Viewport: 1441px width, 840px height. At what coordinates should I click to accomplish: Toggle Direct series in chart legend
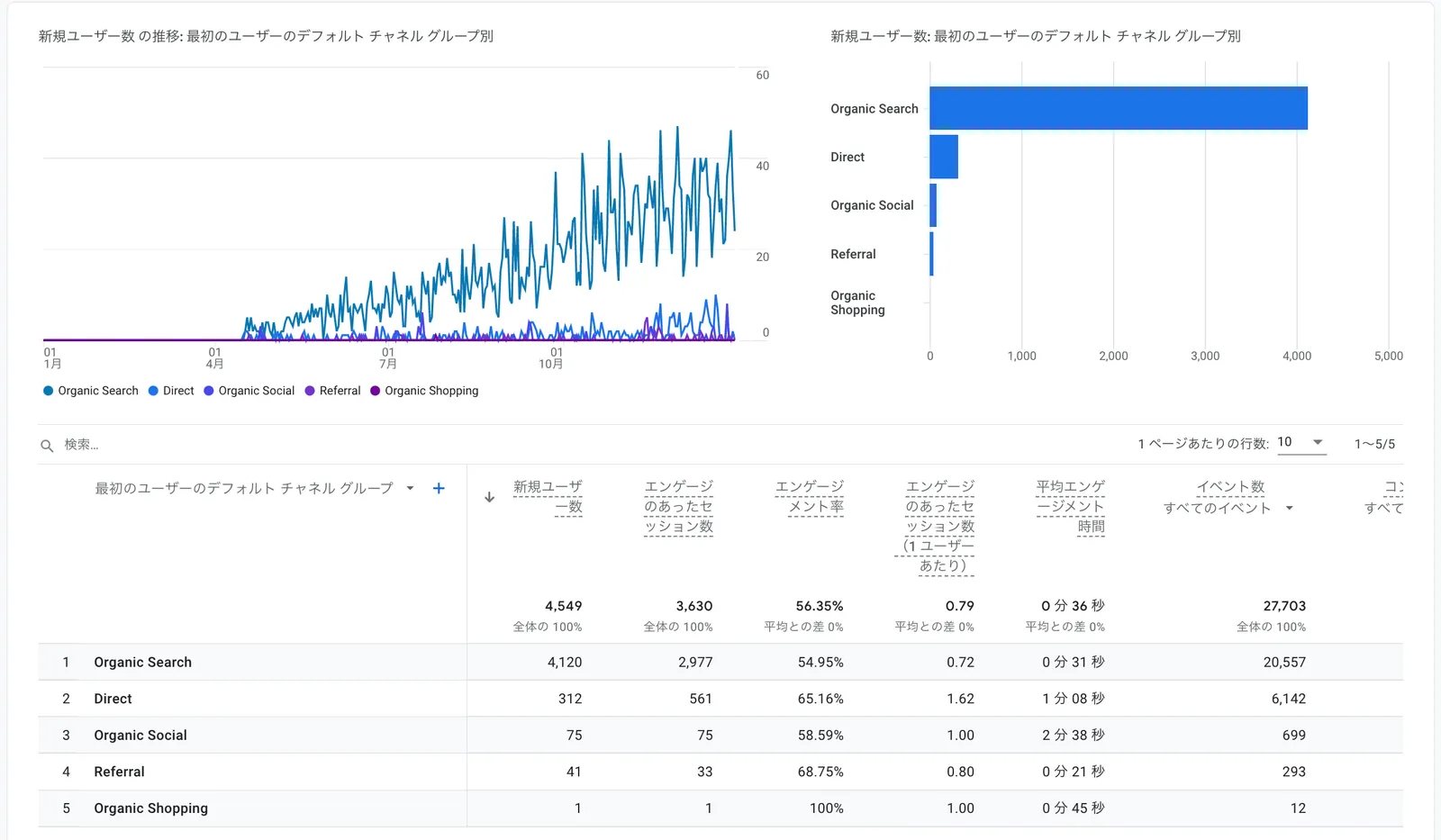tap(171, 391)
